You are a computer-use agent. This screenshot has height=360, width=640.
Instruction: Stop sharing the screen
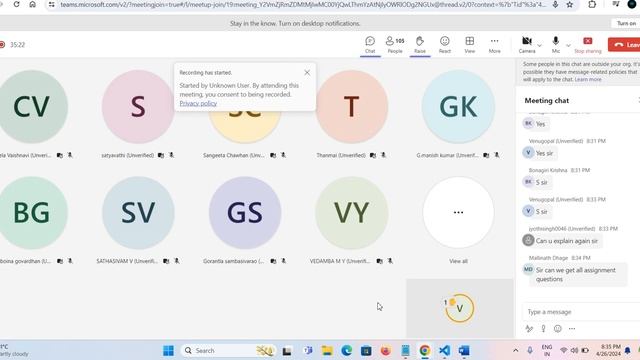pyautogui.click(x=588, y=45)
